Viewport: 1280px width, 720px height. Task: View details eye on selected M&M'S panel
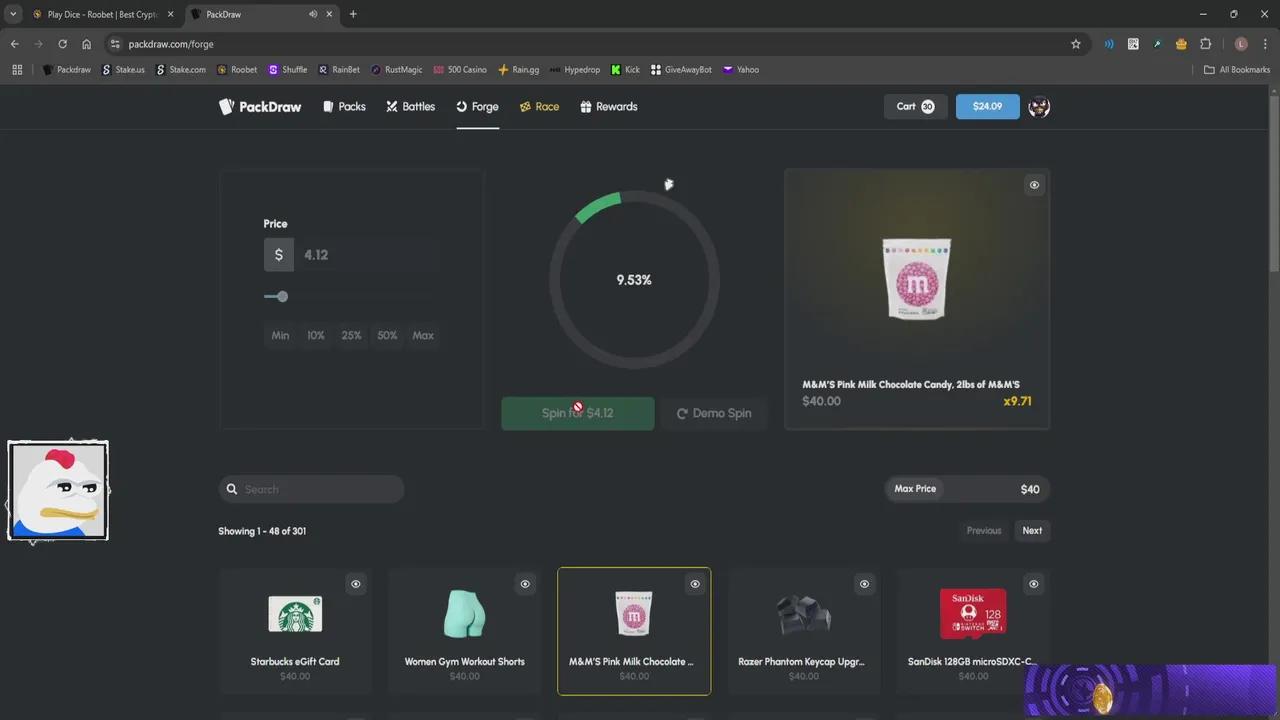1034,185
